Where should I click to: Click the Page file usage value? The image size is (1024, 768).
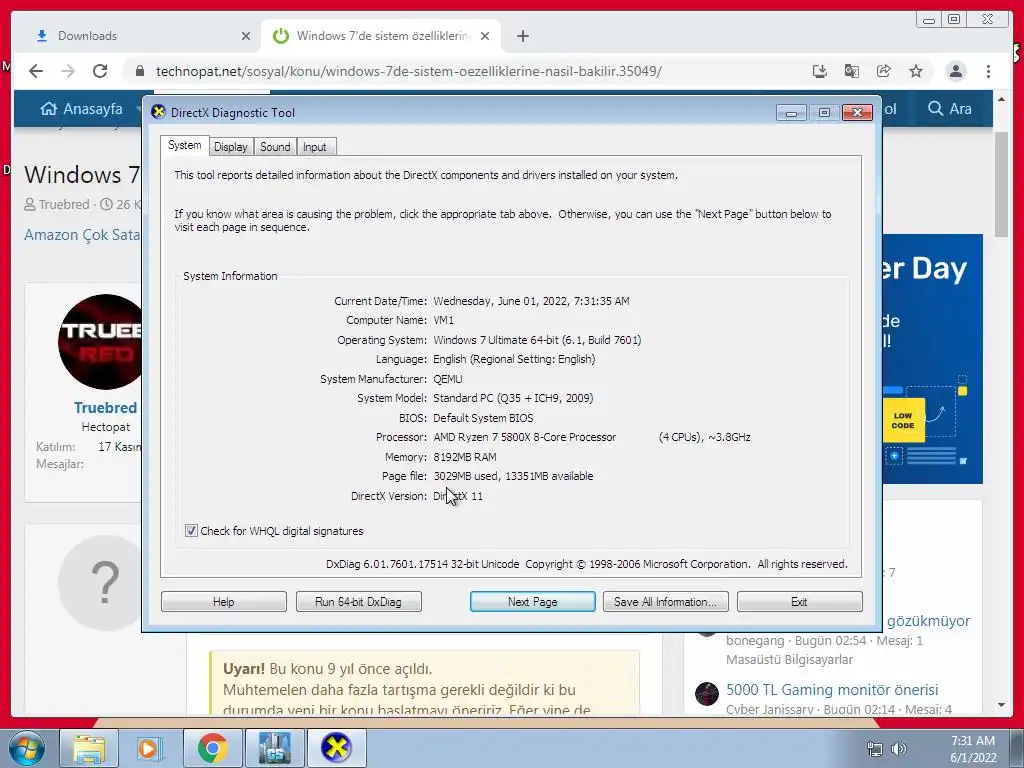(513, 476)
